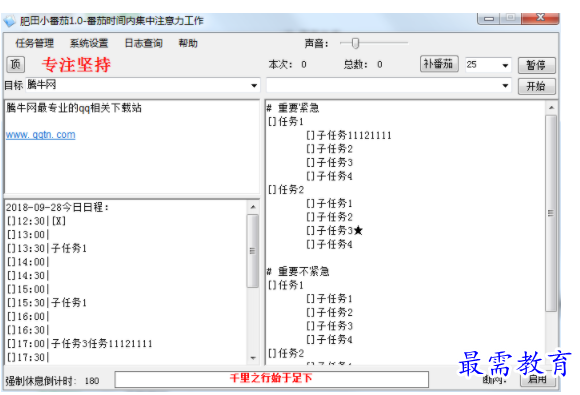Expand the 目标 腾牛网 dropdown
The height and width of the screenshot is (395, 580).
click(x=254, y=85)
